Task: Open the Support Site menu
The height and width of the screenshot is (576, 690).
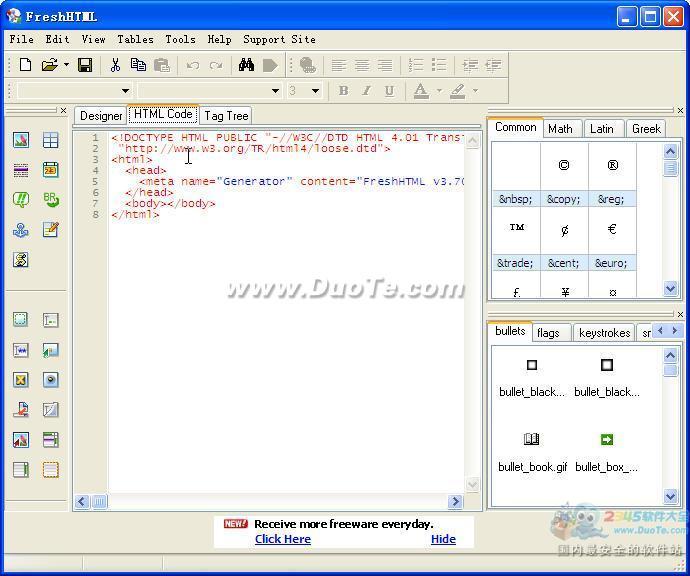Action: pyautogui.click(x=279, y=39)
